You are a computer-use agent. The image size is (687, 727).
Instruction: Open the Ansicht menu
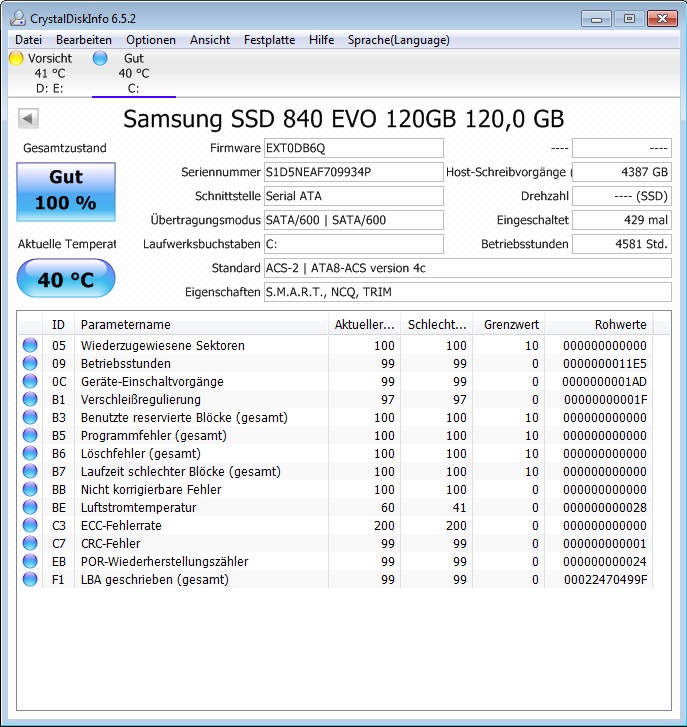pyautogui.click(x=210, y=40)
